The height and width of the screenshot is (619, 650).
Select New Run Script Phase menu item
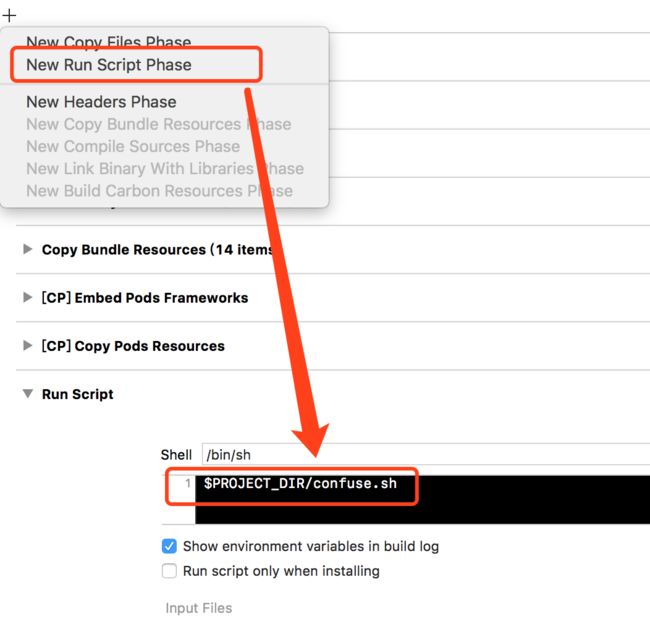pos(109,65)
